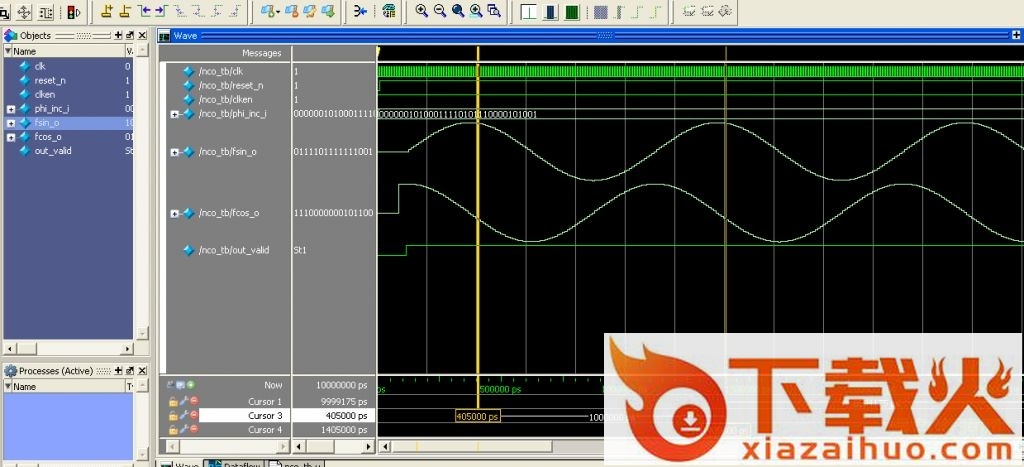
Task: Expand the /nco_tb/fsin_o bus in Wave
Action: click(x=175, y=152)
